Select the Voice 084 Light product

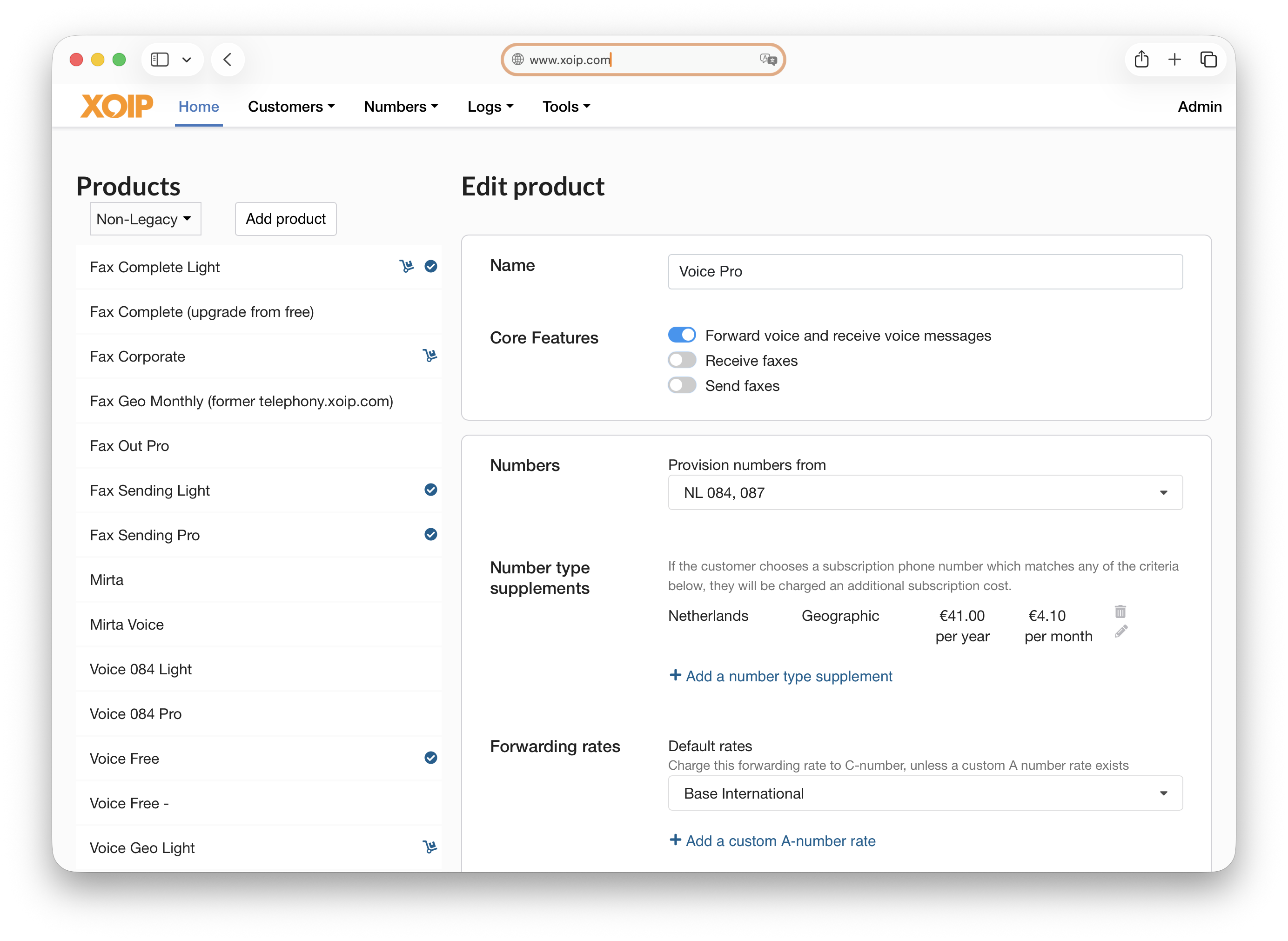point(259,669)
